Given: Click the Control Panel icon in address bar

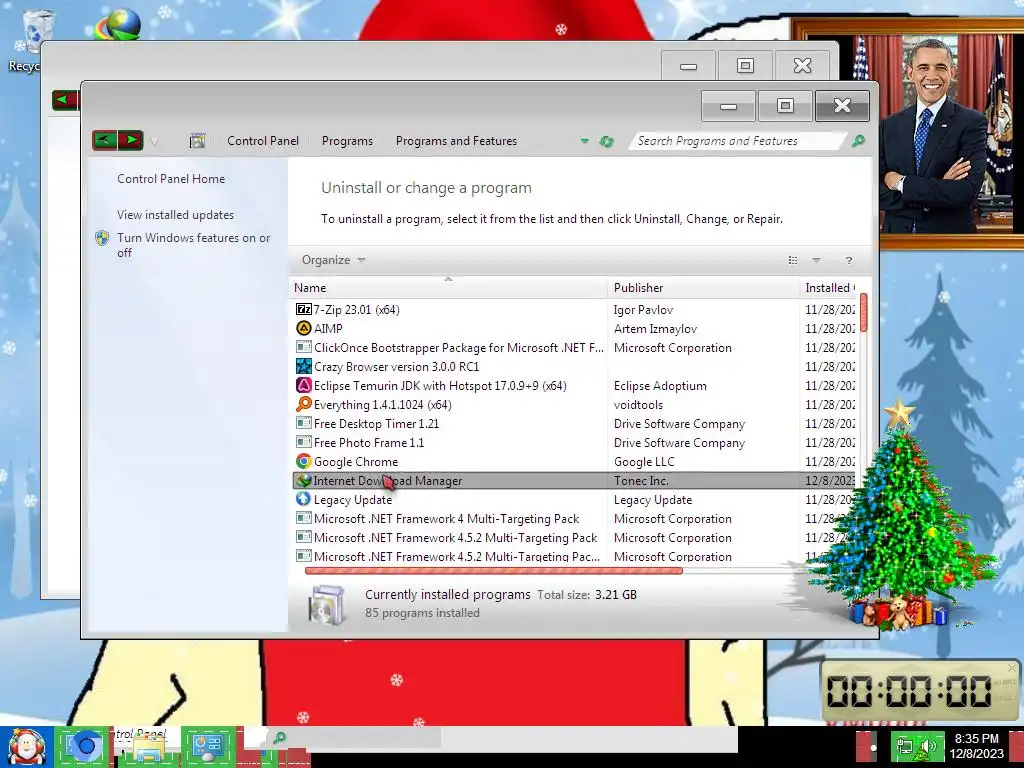Looking at the screenshot, I should tap(197, 140).
